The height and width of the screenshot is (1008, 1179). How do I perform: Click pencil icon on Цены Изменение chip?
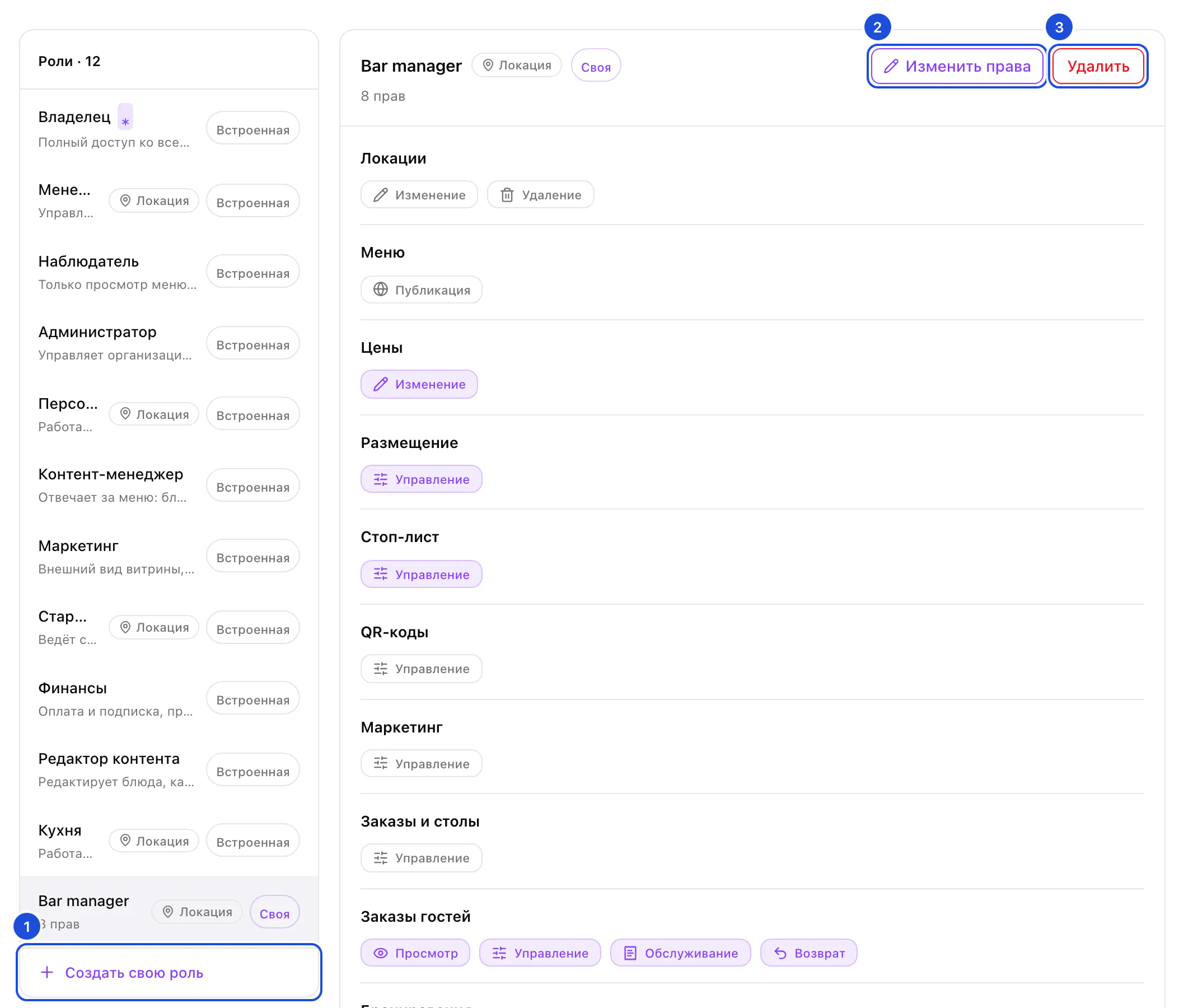tap(380, 384)
